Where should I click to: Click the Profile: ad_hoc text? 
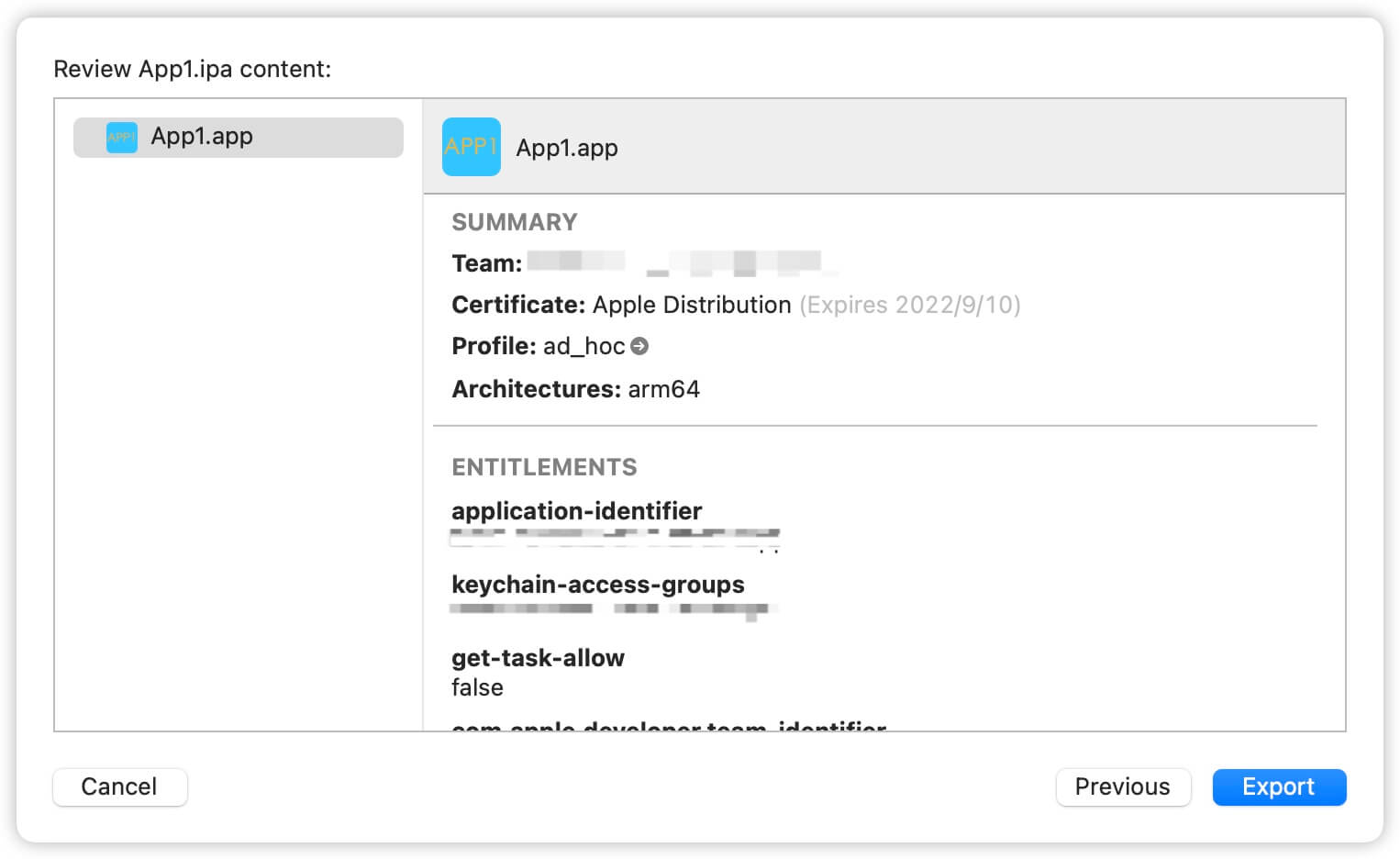tap(539, 346)
